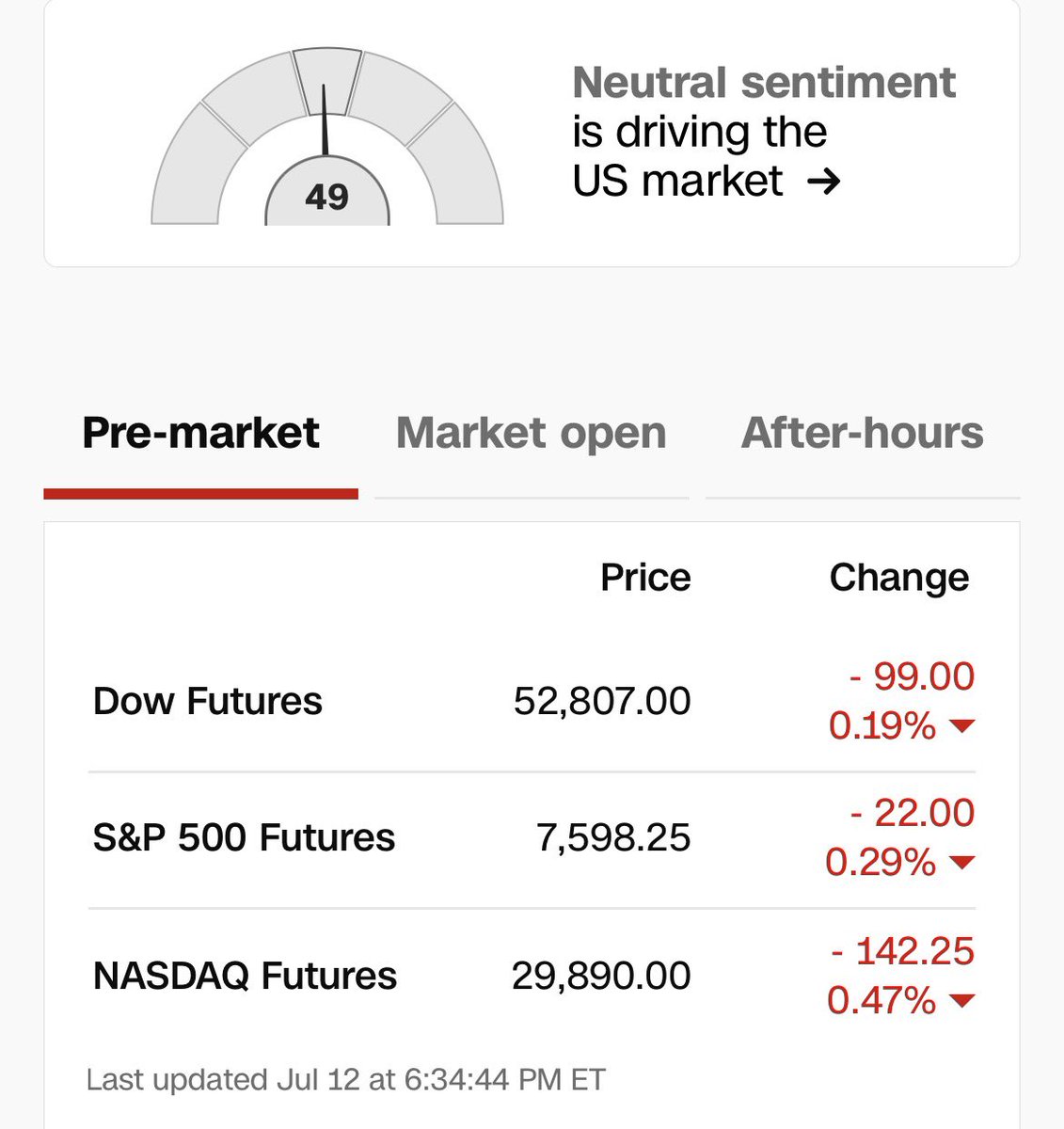
Task: Open the S&P 500 Futures row
Action: coord(532,839)
